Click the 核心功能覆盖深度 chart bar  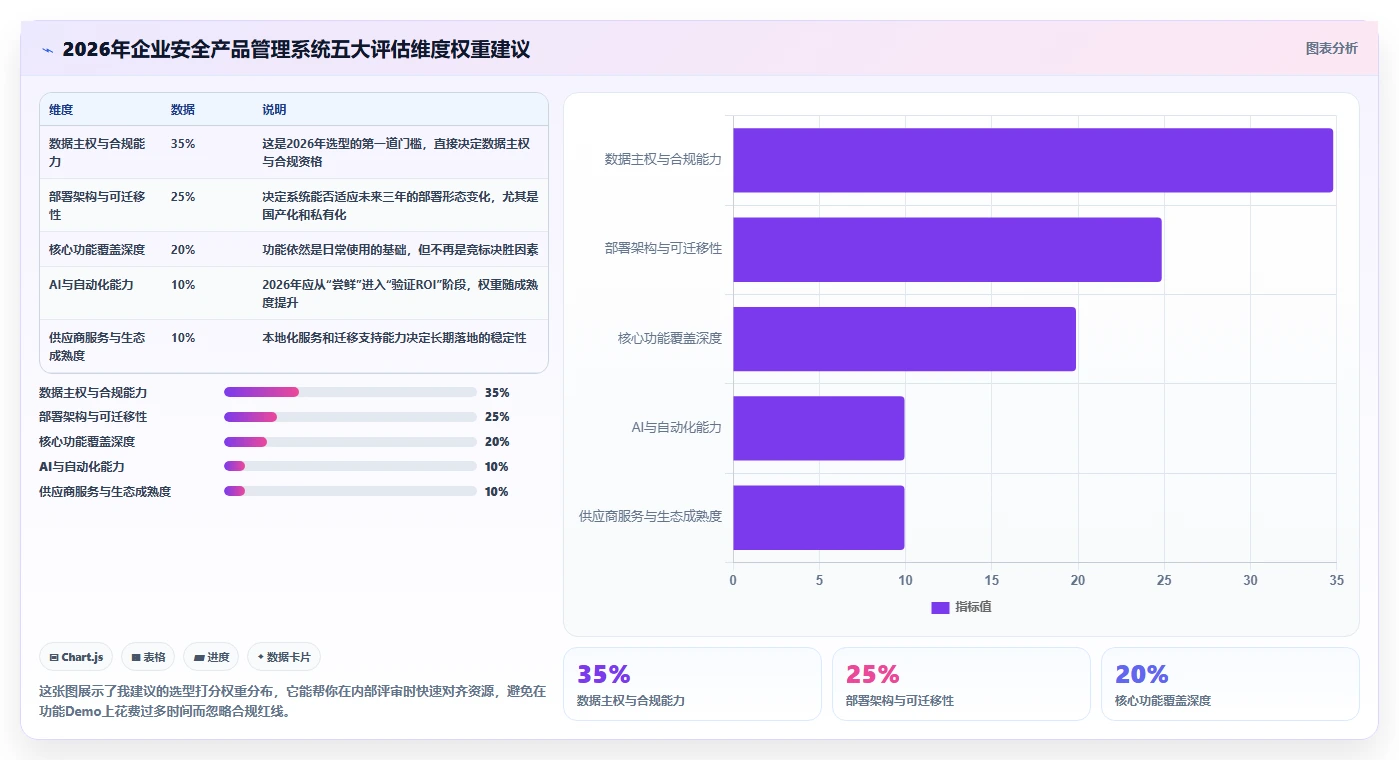904,339
